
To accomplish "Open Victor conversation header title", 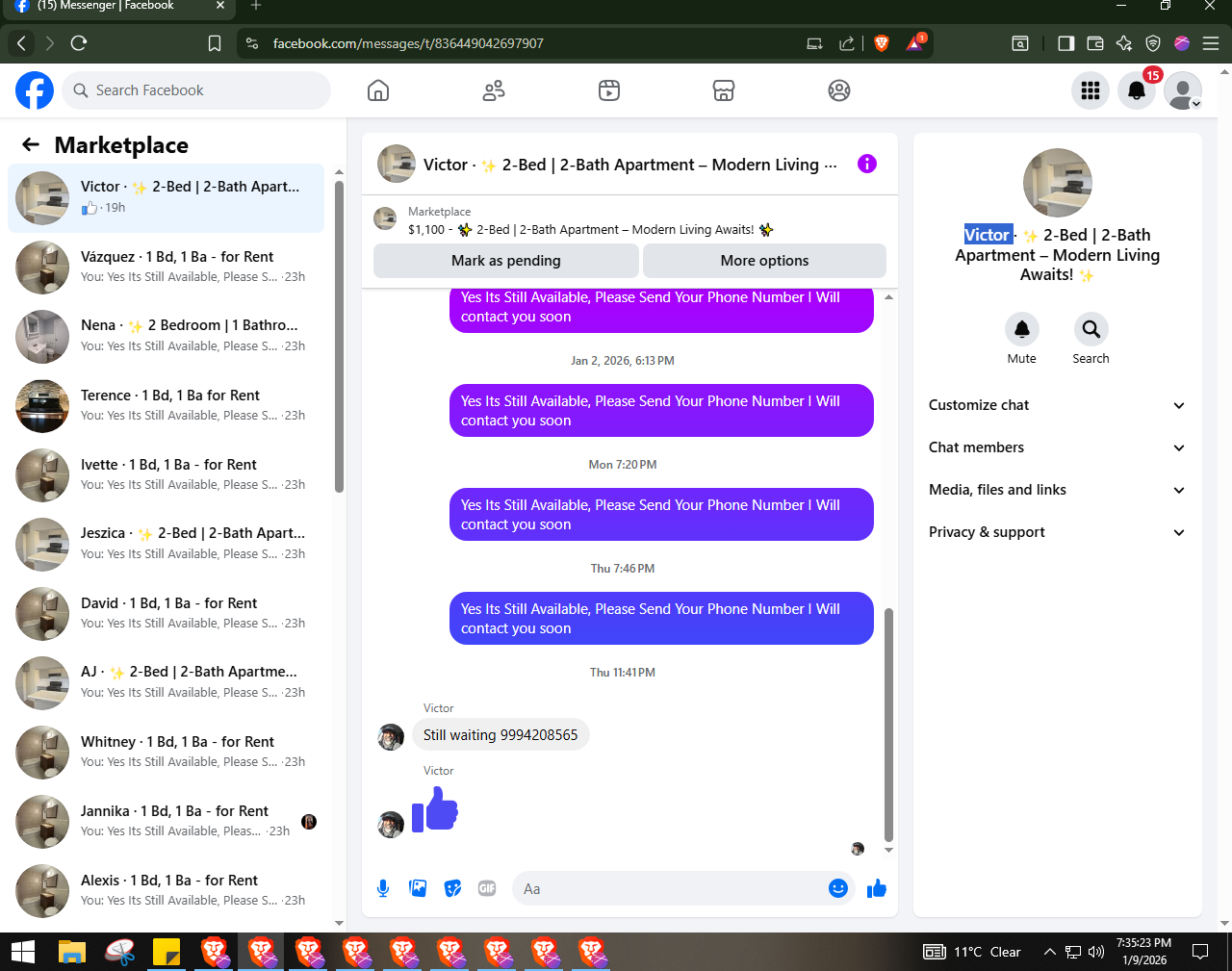I will click(630, 165).
